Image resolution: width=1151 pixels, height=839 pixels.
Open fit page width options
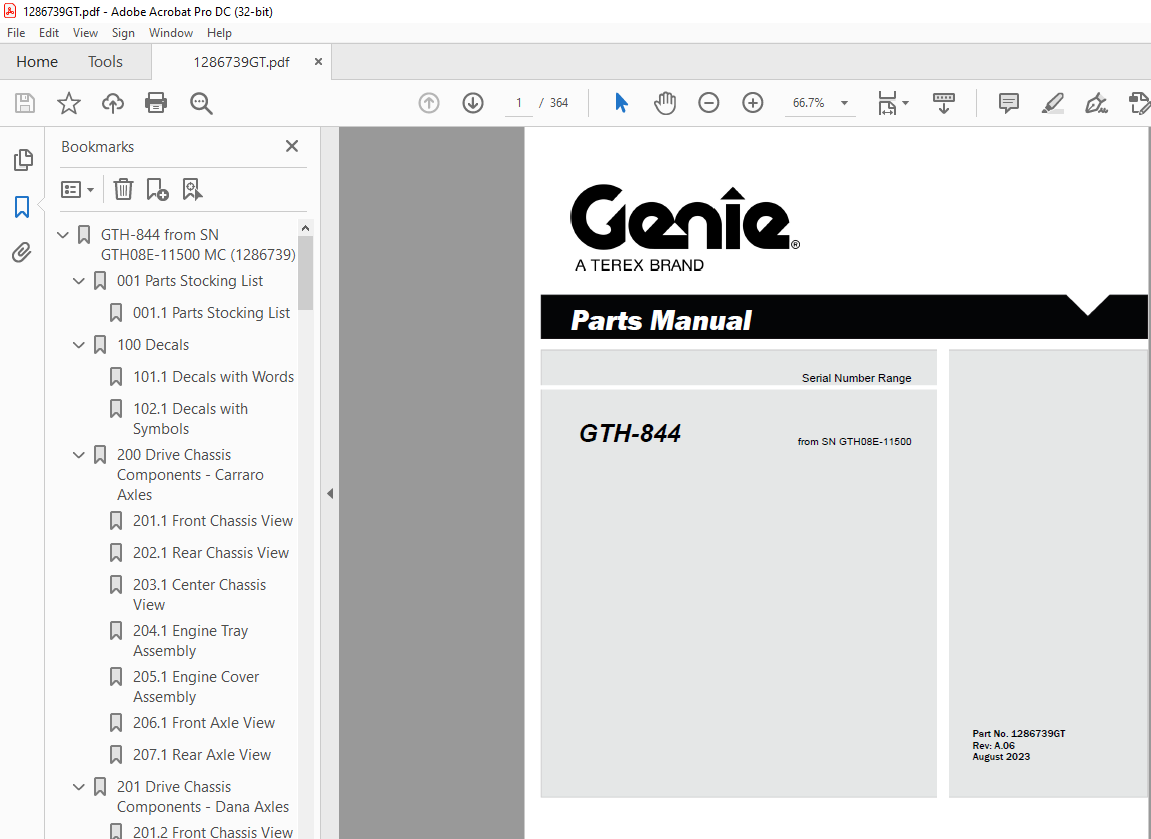893,103
